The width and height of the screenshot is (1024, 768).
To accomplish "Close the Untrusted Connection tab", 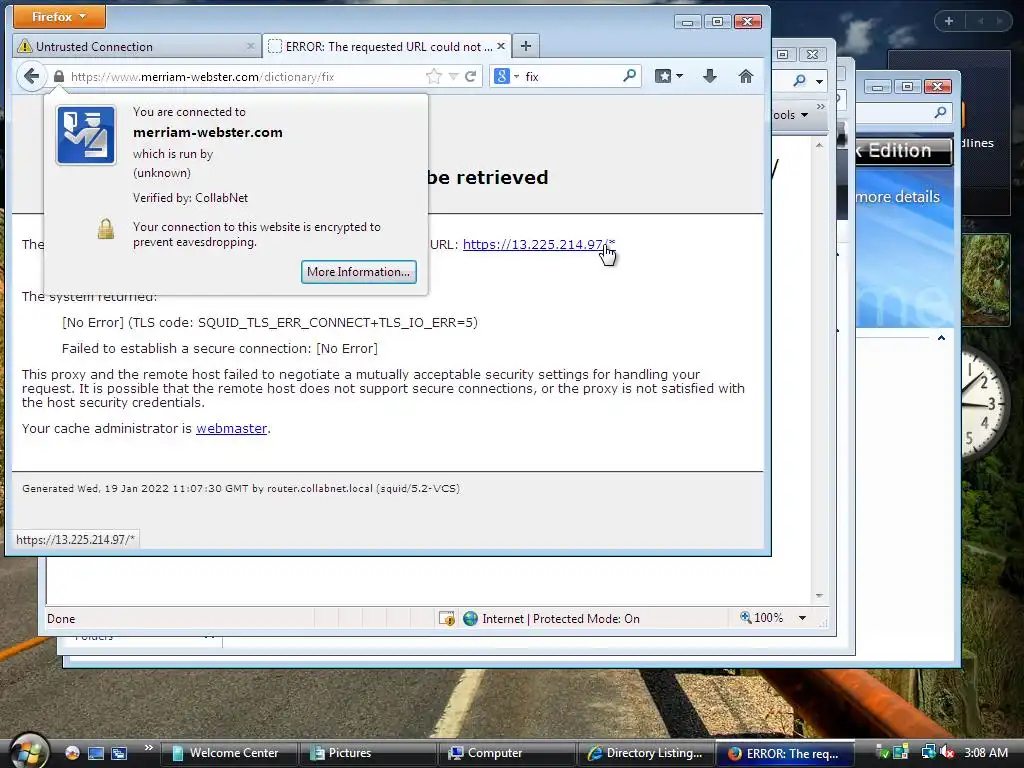I will 250,46.
